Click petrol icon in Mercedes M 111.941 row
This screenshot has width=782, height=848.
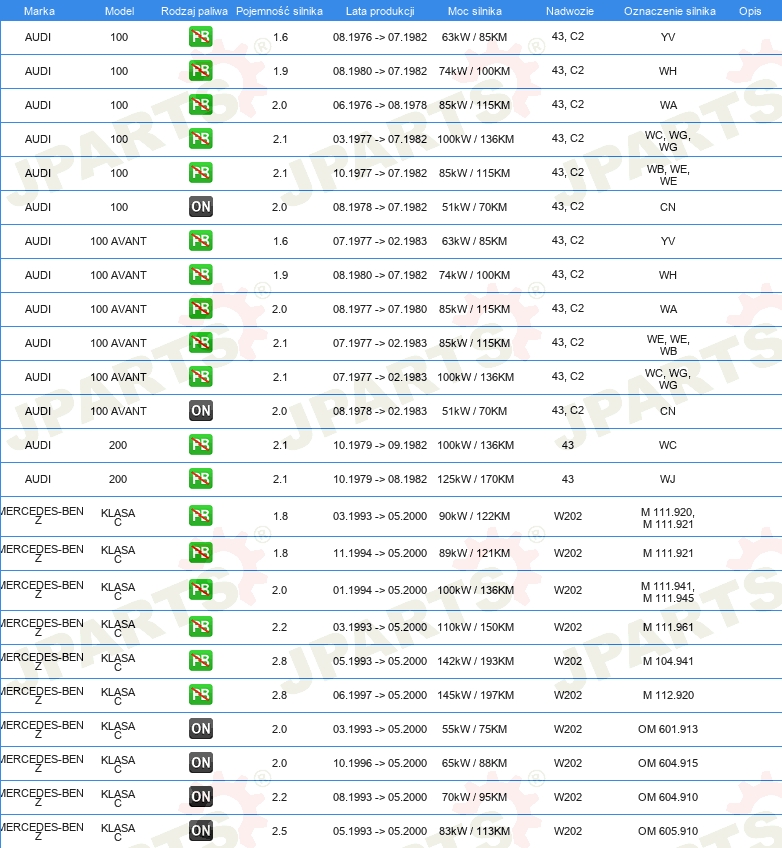coord(201,589)
